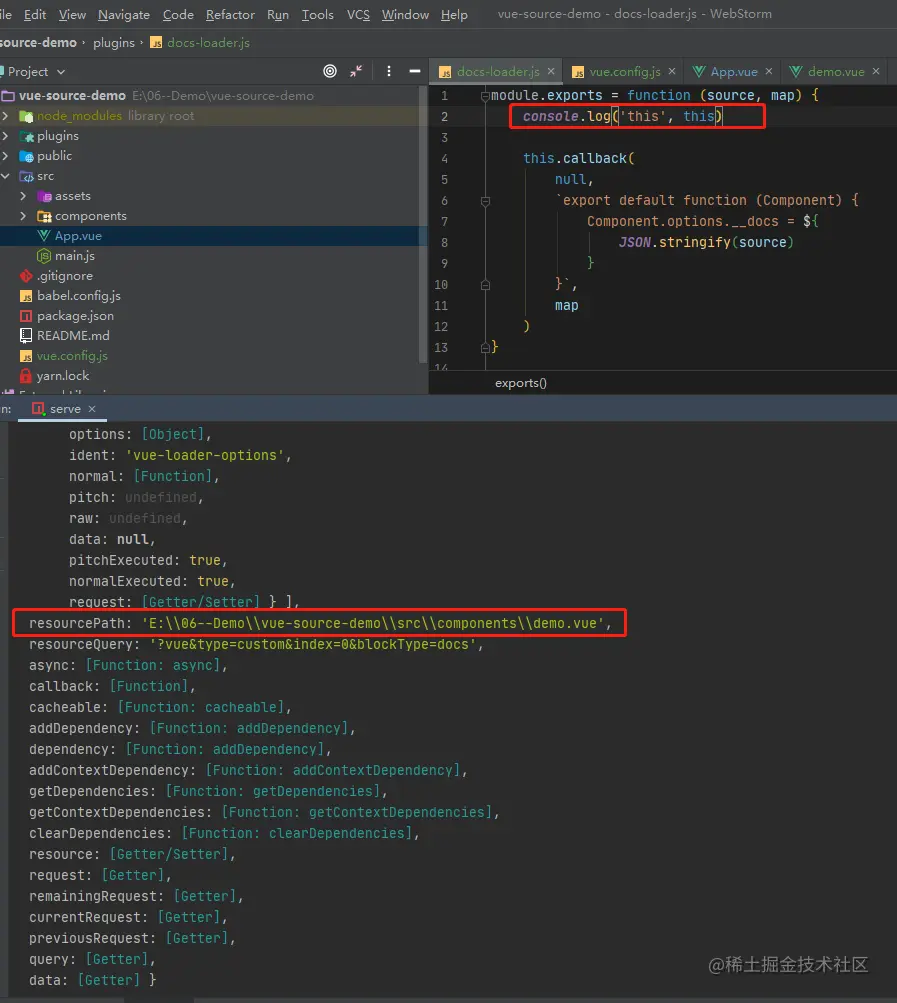Select the serve run tab
Image resolution: width=897 pixels, height=1003 pixels.
(x=65, y=409)
